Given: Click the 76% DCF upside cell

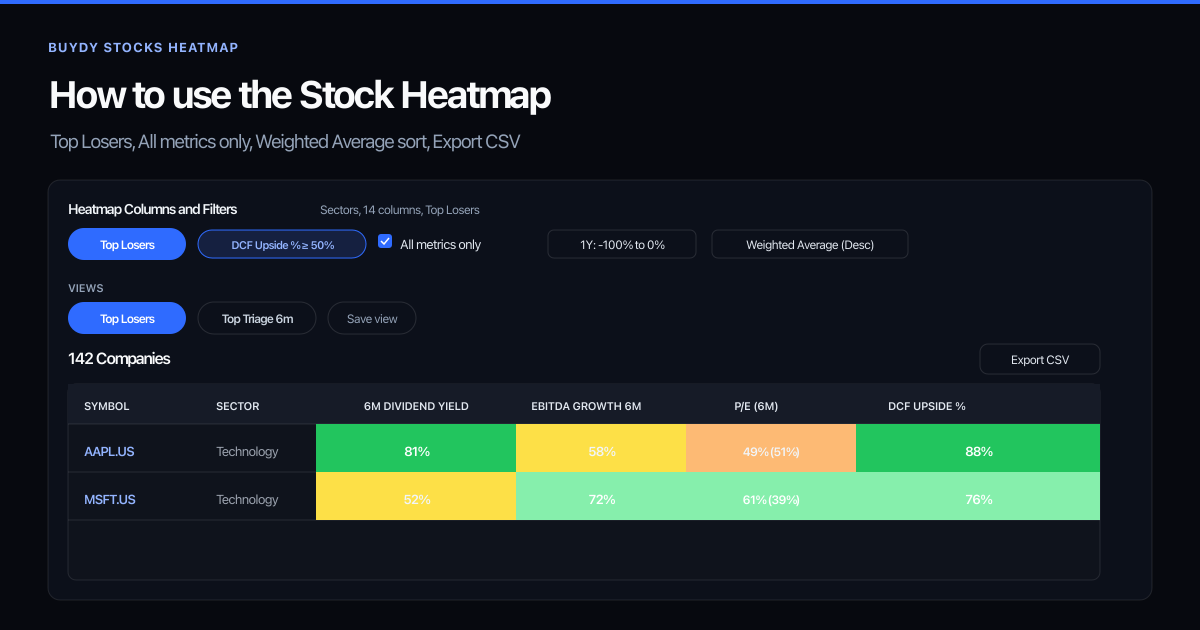Looking at the screenshot, I should (x=978, y=496).
